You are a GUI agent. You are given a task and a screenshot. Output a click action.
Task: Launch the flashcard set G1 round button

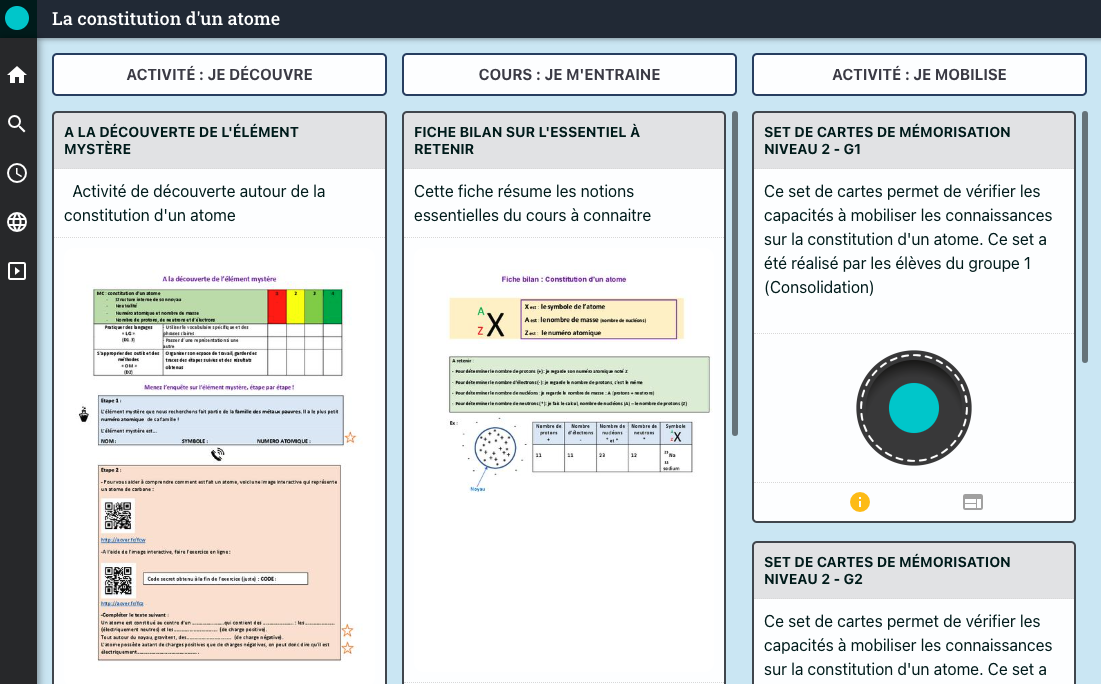[913, 409]
